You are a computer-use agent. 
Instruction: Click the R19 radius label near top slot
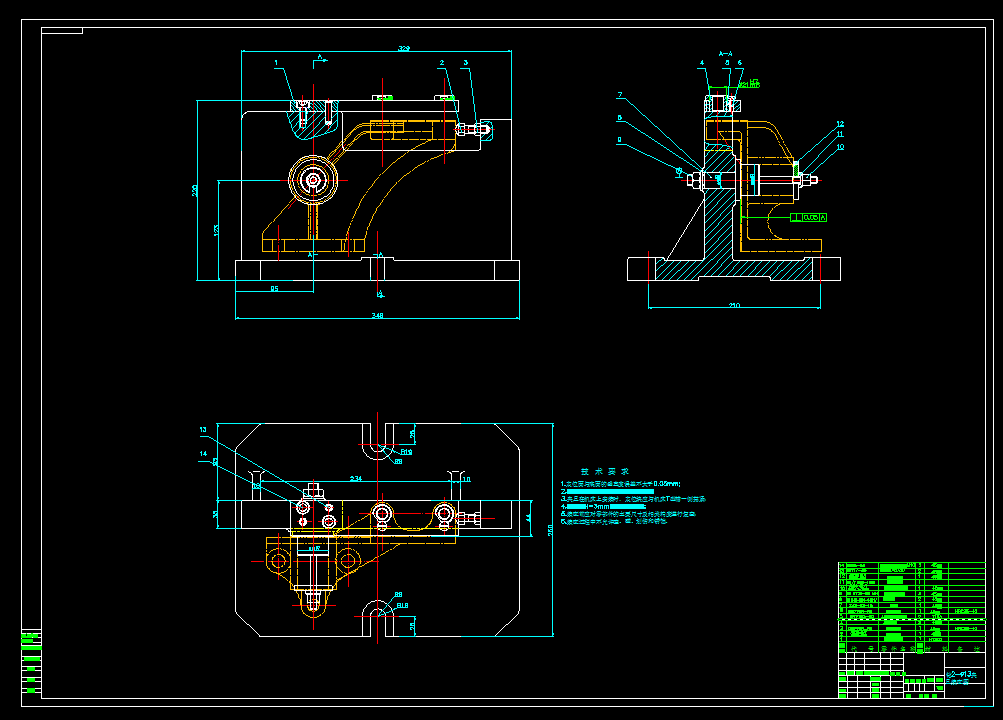click(407, 451)
